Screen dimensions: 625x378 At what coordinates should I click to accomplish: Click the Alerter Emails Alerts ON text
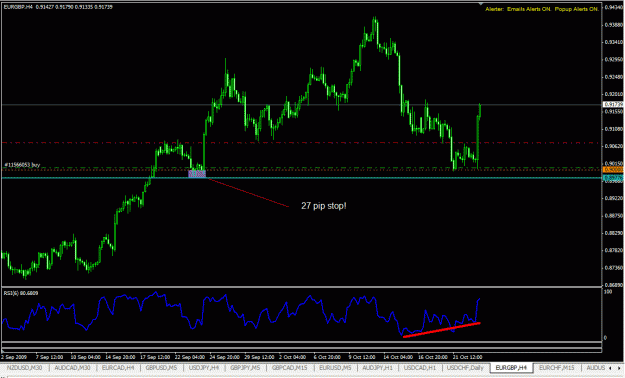tap(518, 9)
